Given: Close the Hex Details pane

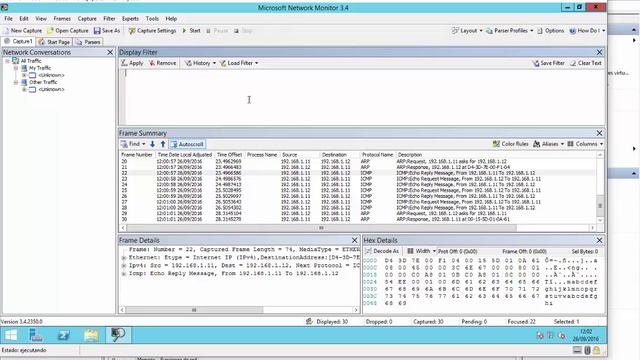Looking at the screenshot, I should click(x=599, y=240).
